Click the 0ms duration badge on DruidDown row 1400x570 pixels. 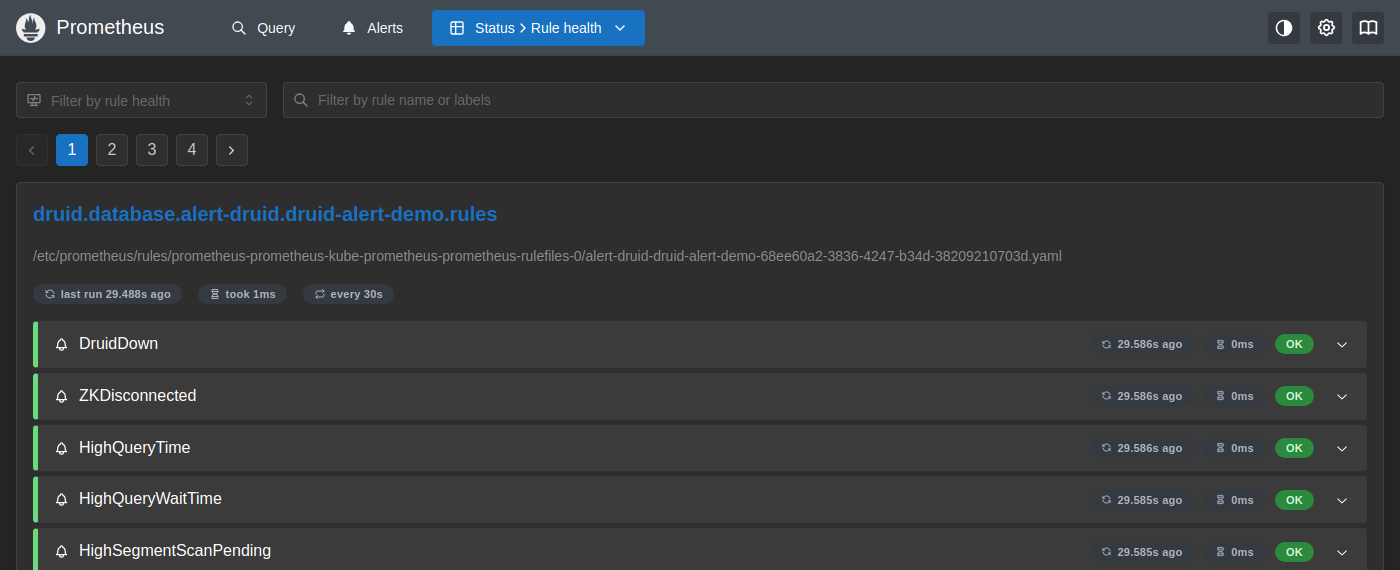[x=1234, y=344]
